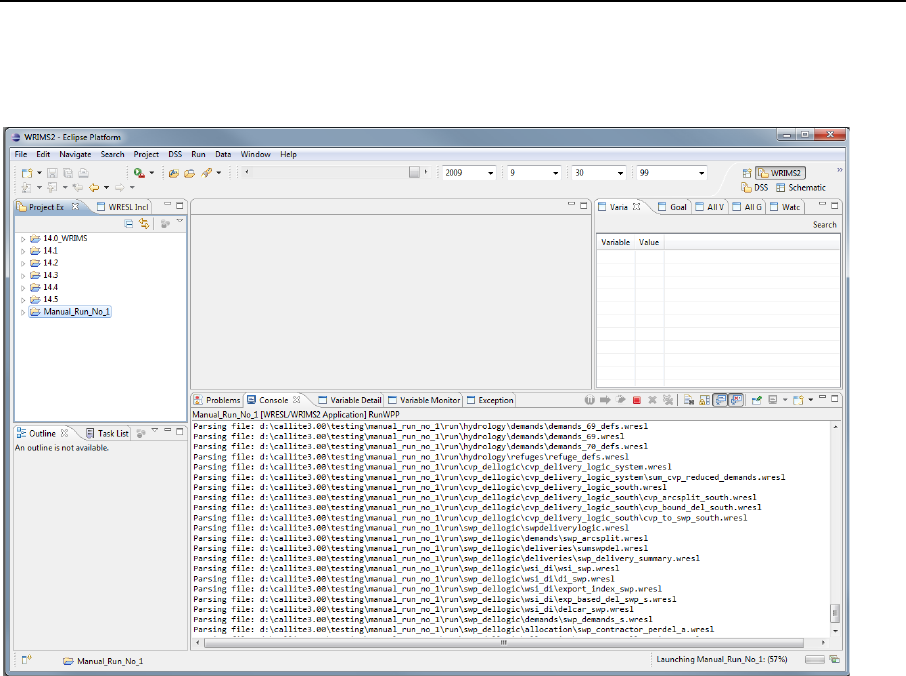This screenshot has width=906, height=676.
Task: Click the New file wizard icon
Action: [27, 173]
